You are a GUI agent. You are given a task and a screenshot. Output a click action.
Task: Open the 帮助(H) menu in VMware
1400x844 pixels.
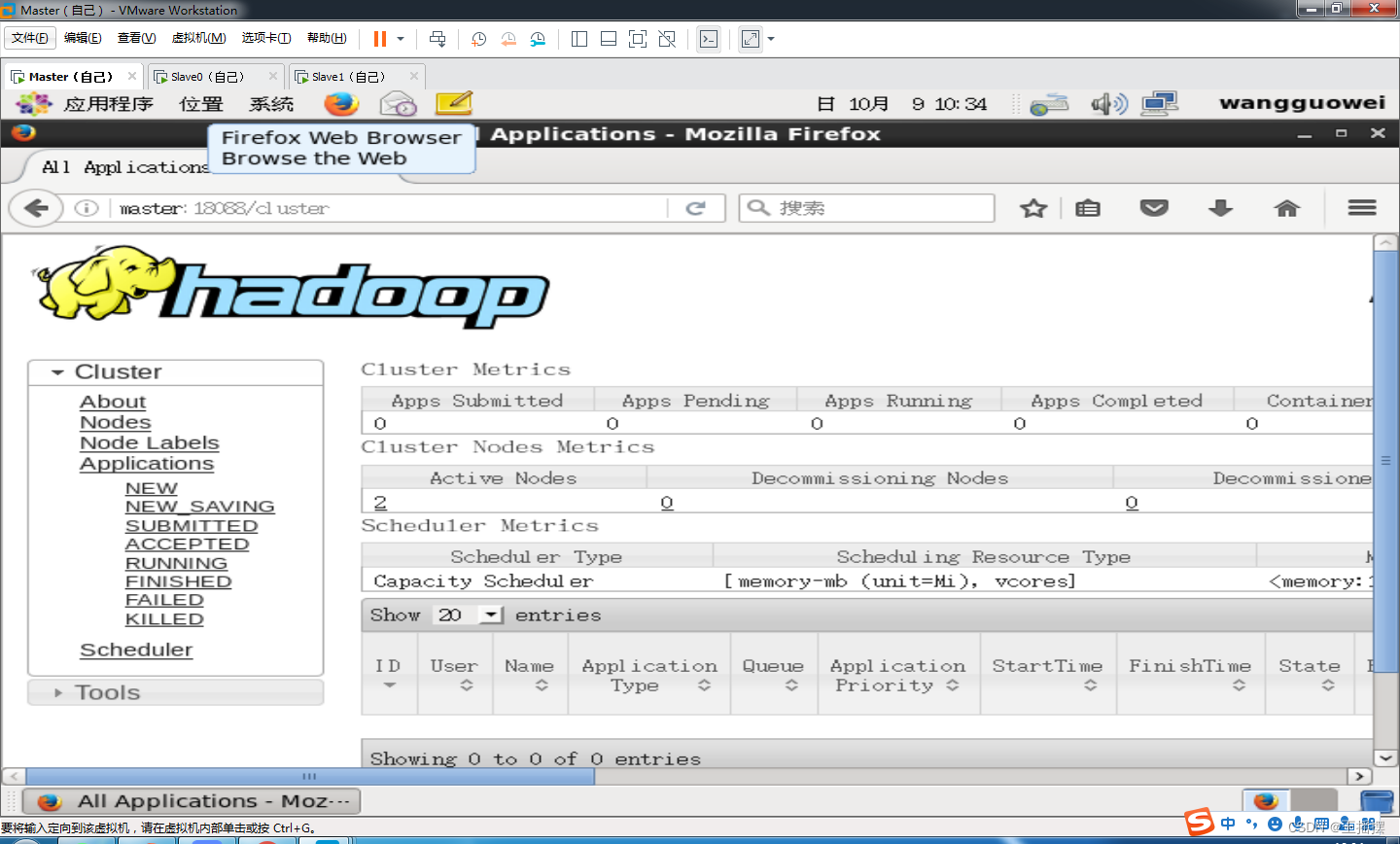click(327, 38)
